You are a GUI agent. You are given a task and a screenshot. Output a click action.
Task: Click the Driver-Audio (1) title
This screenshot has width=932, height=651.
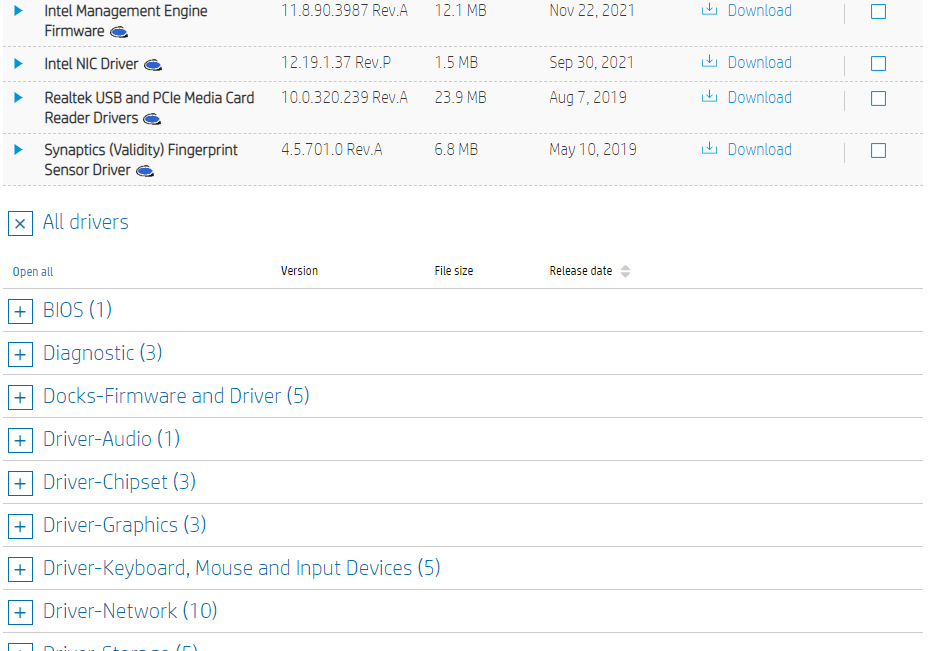tap(111, 439)
